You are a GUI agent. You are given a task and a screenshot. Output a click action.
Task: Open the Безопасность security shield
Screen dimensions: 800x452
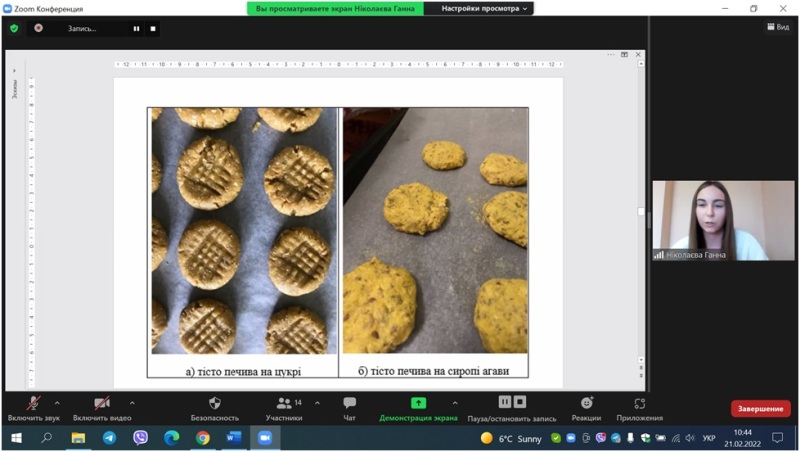[x=215, y=409]
